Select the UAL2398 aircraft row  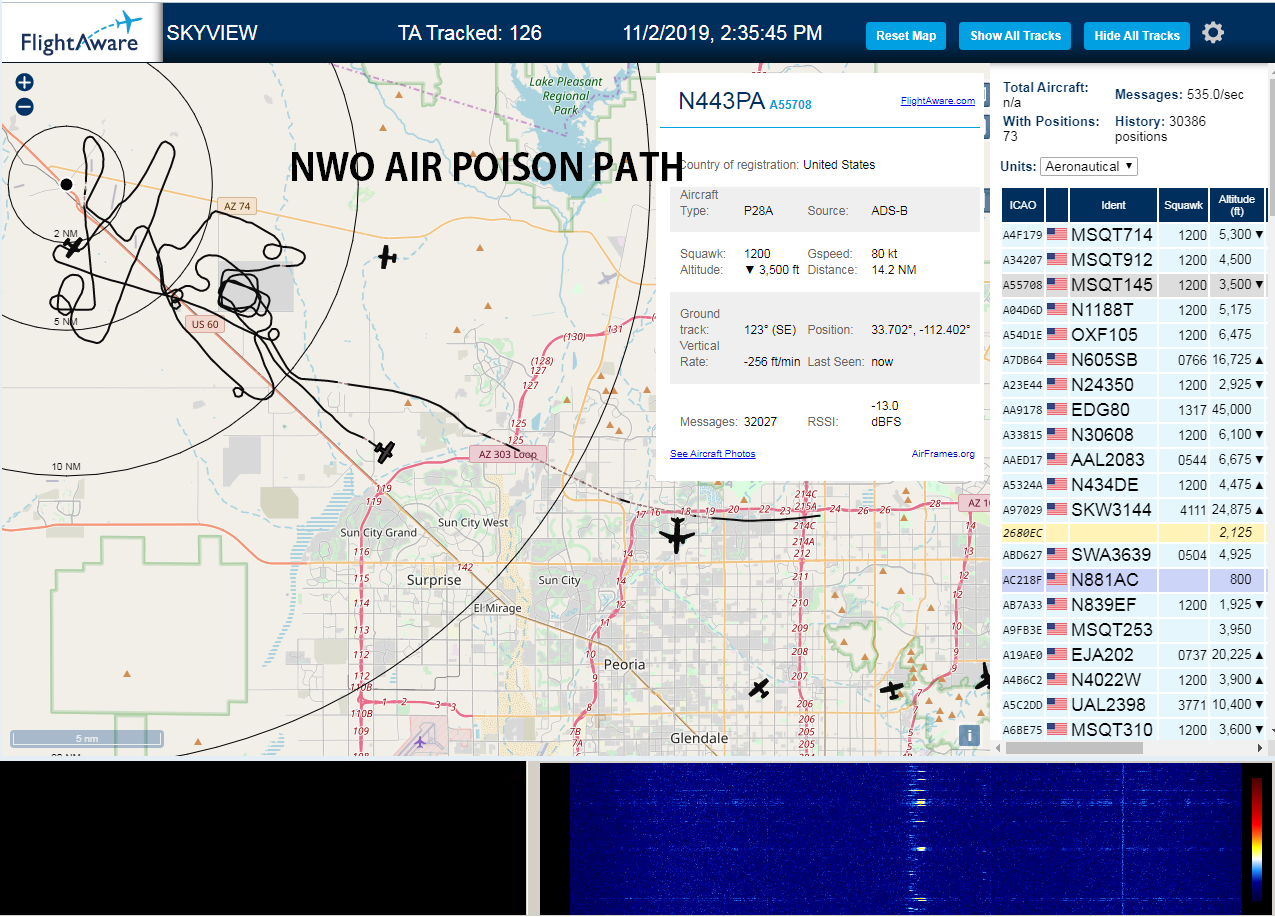point(1134,705)
